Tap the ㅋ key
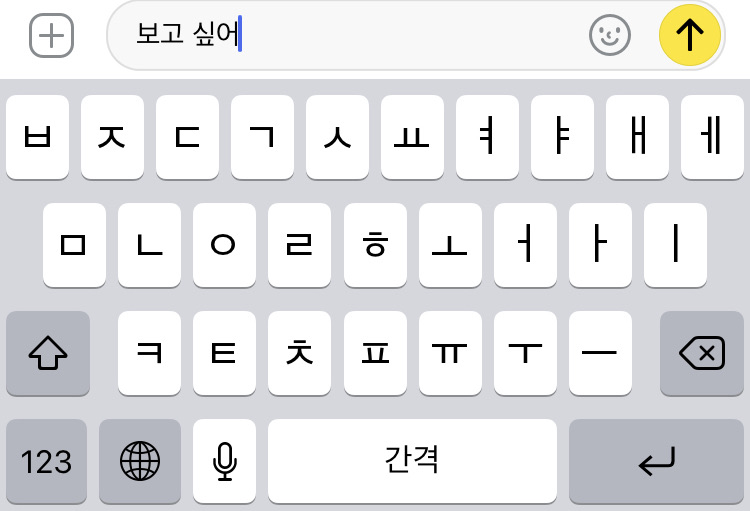 [149, 354]
